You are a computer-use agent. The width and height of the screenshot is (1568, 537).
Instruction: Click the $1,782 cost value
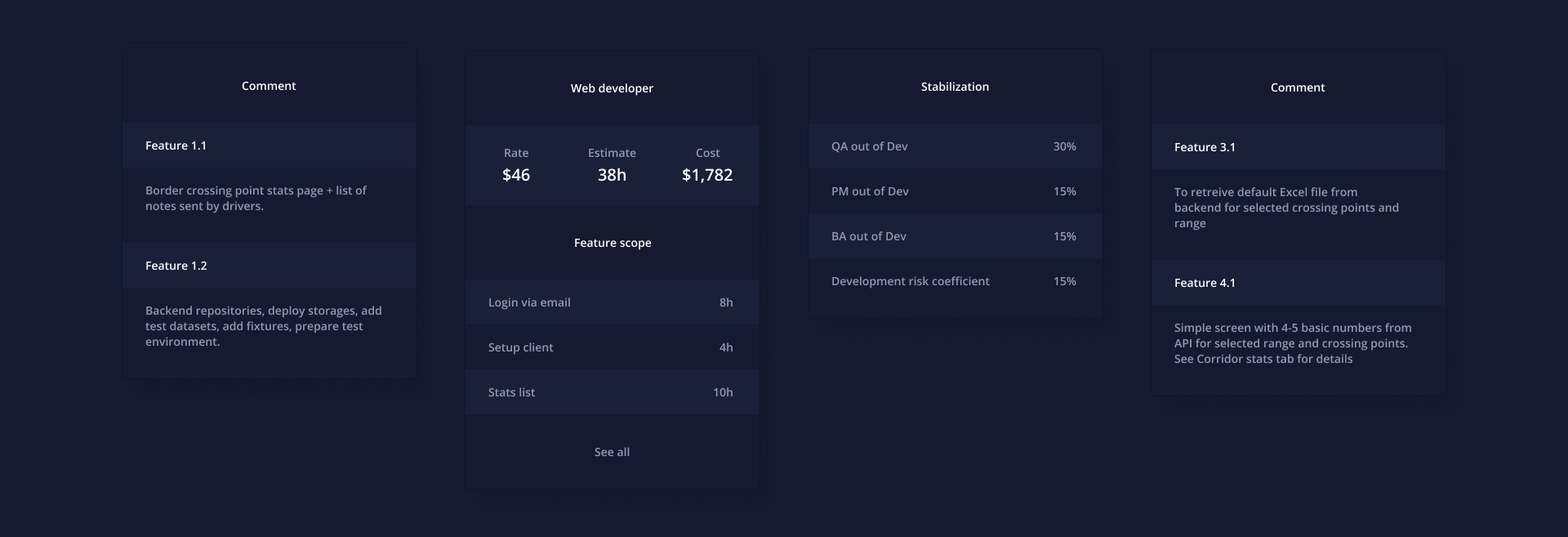707,175
